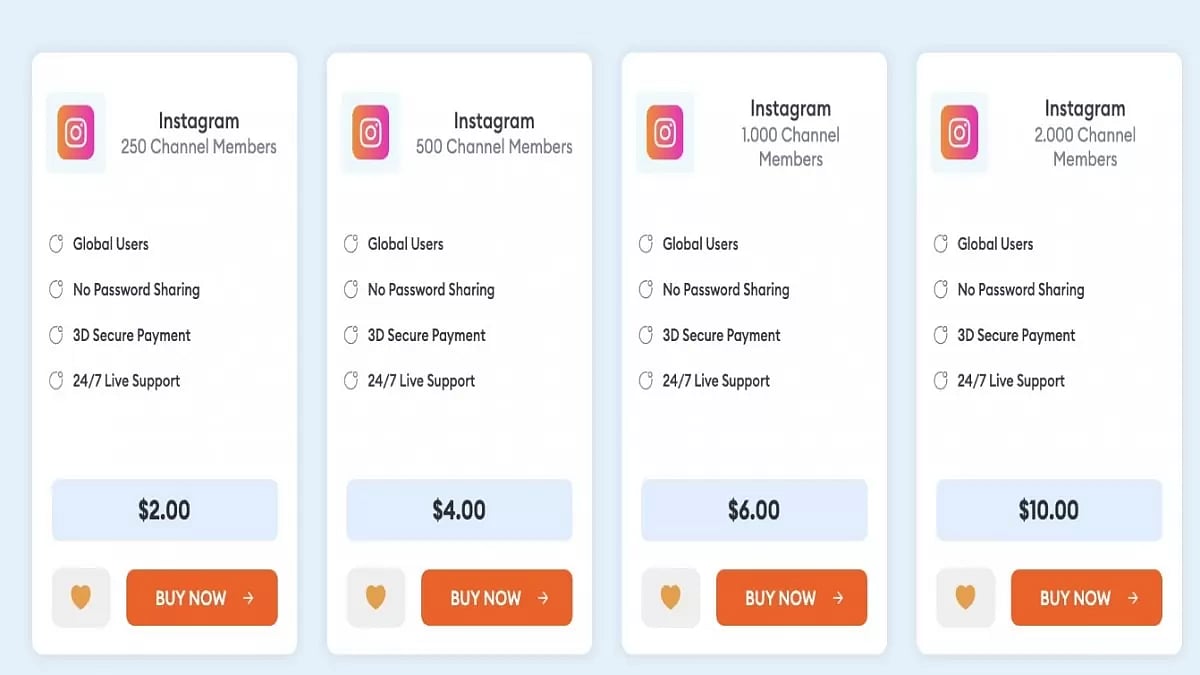
Task: Click Buy Now for 250 Channel Members
Action: tap(201, 597)
